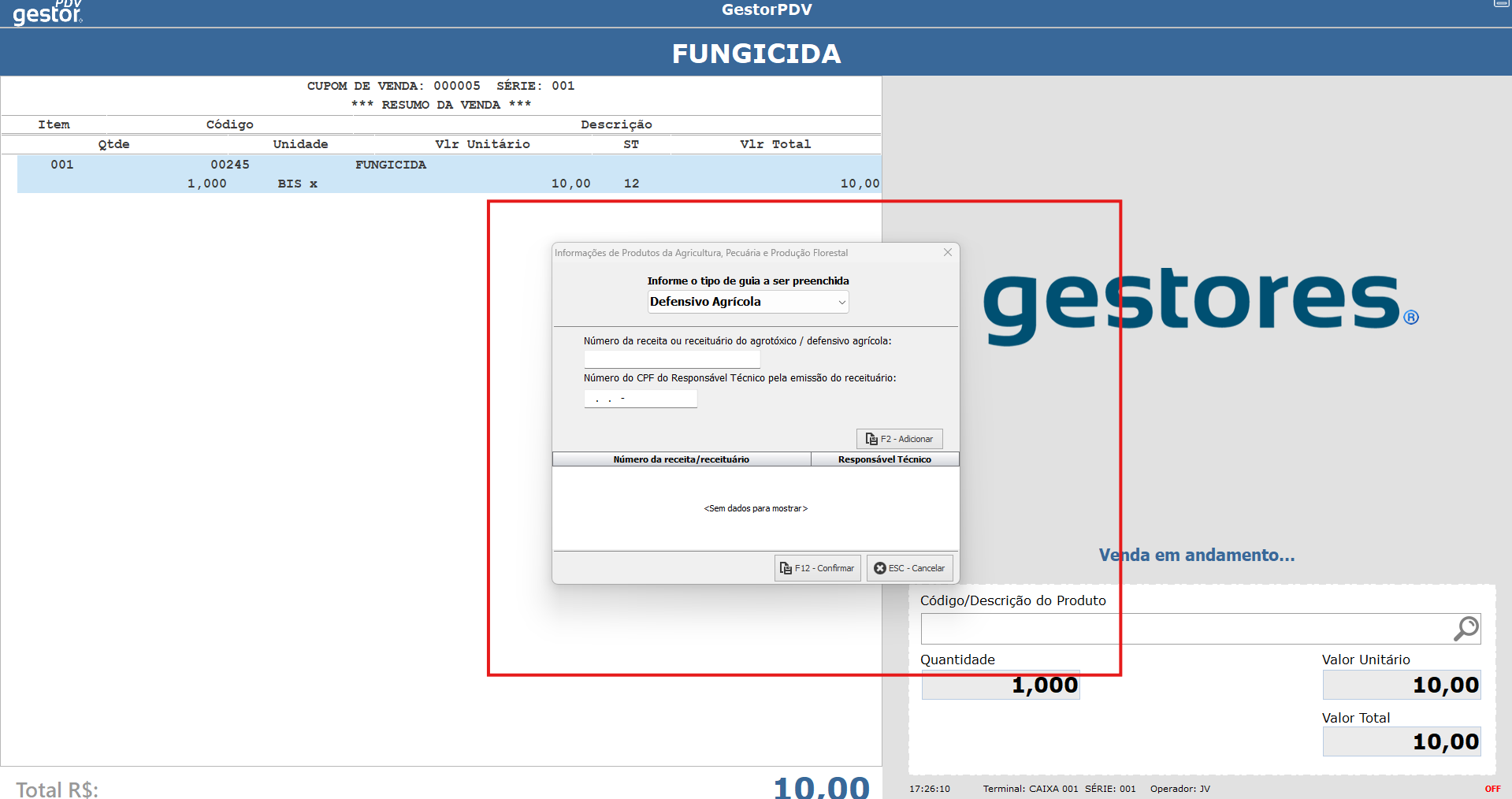
Task: Sort by Número da receita/receituário column
Action: coord(681,459)
